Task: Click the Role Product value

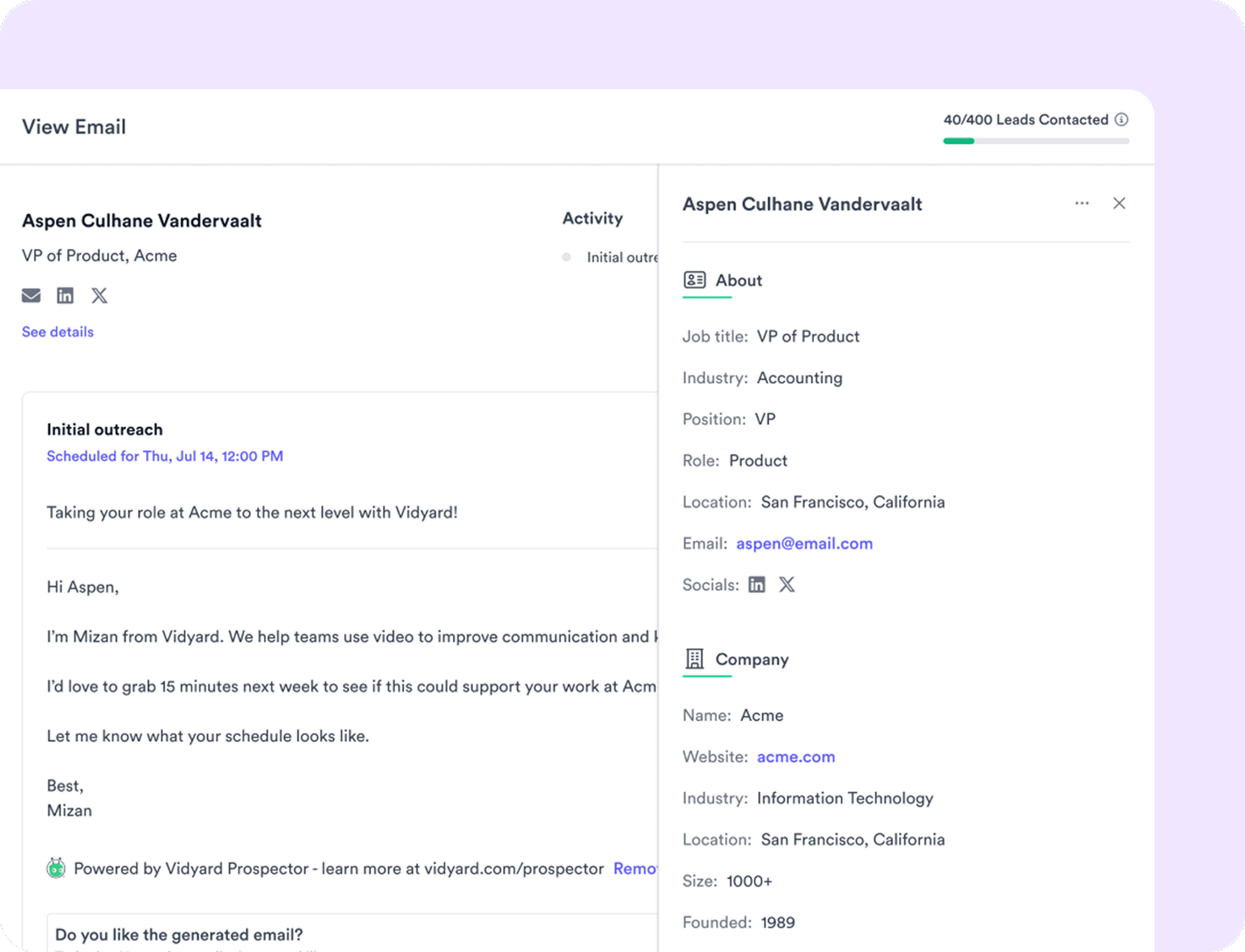Action: pyautogui.click(x=758, y=461)
